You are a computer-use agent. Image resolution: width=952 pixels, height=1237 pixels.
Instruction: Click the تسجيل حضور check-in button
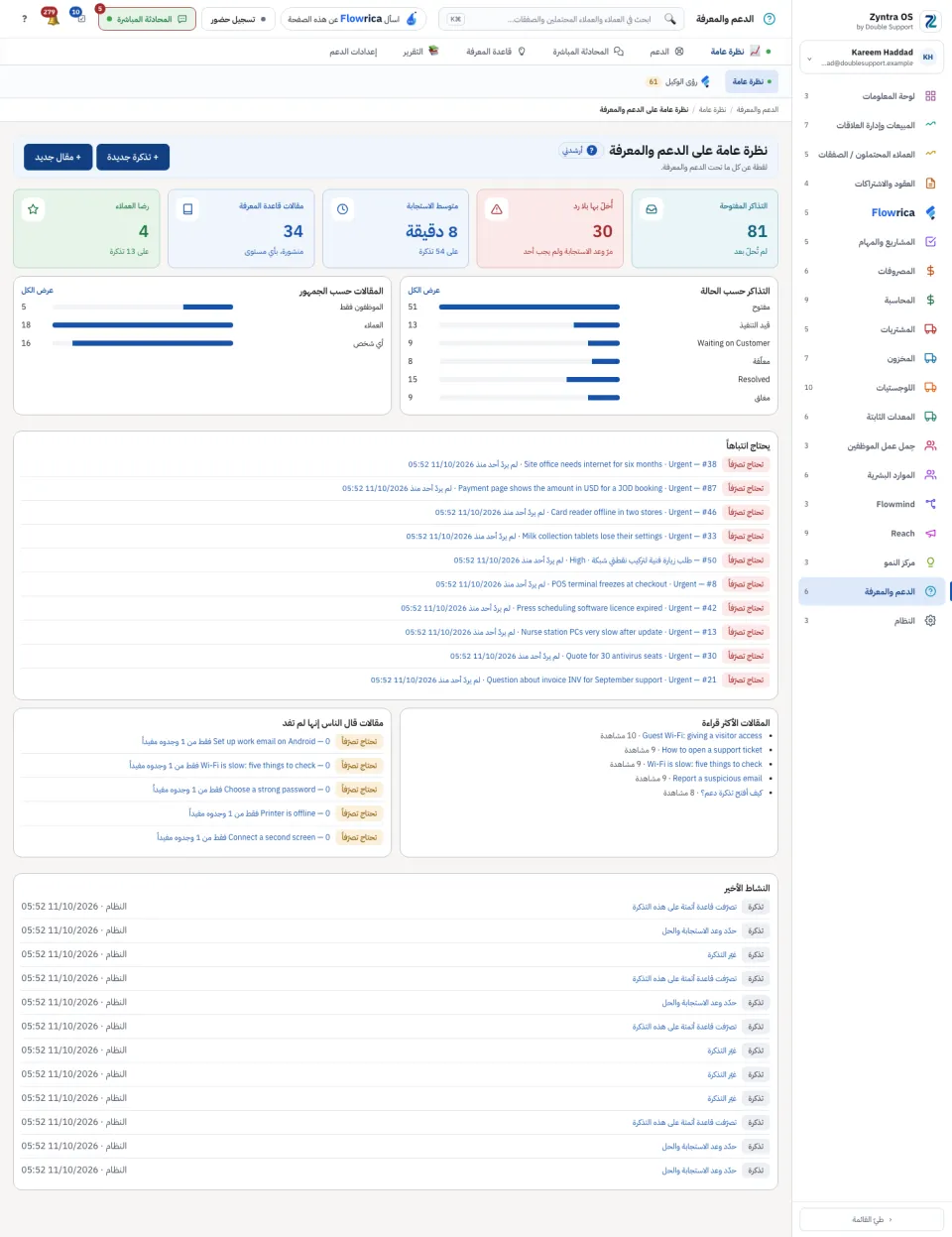click(x=239, y=19)
